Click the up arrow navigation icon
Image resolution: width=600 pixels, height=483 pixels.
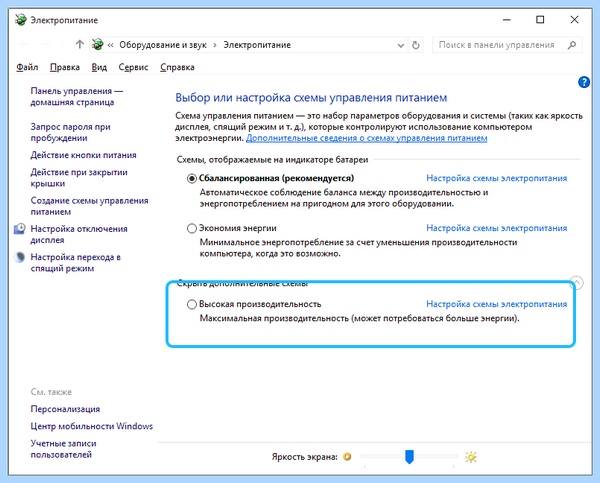pyautogui.click(x=79, y=45)
